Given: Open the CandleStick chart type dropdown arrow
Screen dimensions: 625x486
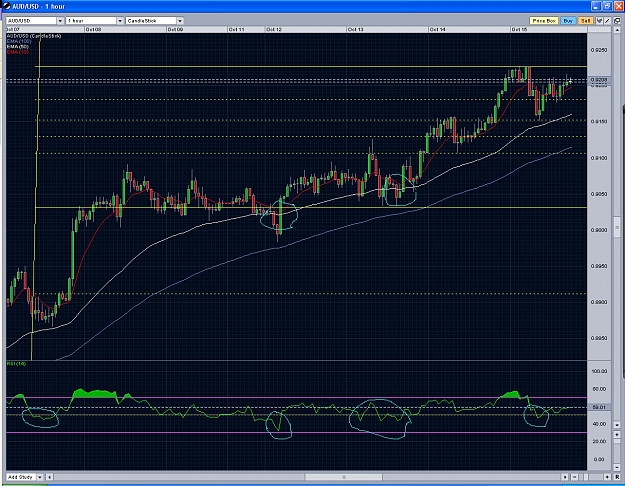Looking at the screenshot, I should click(180, 21).
